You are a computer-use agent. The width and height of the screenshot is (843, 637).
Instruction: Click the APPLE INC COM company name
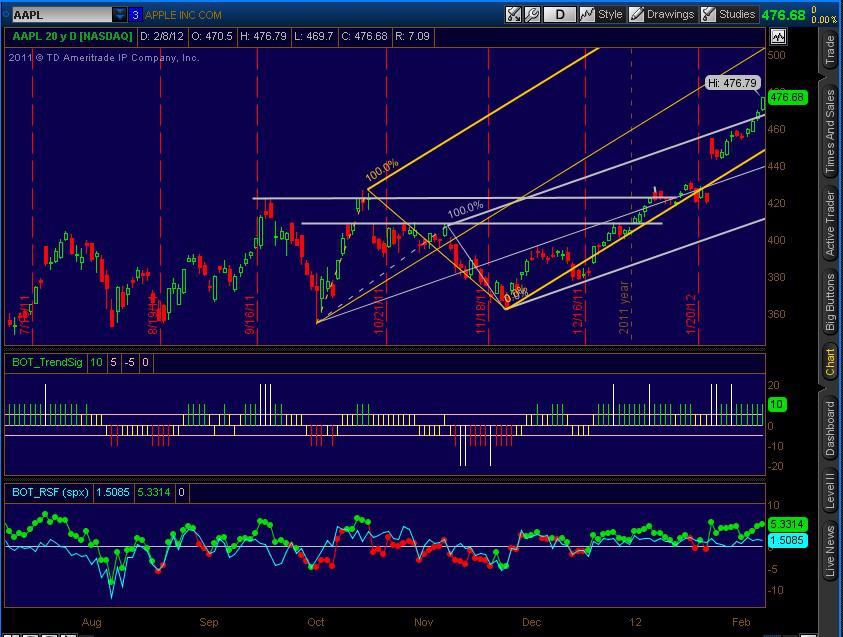tap(183, 15)
